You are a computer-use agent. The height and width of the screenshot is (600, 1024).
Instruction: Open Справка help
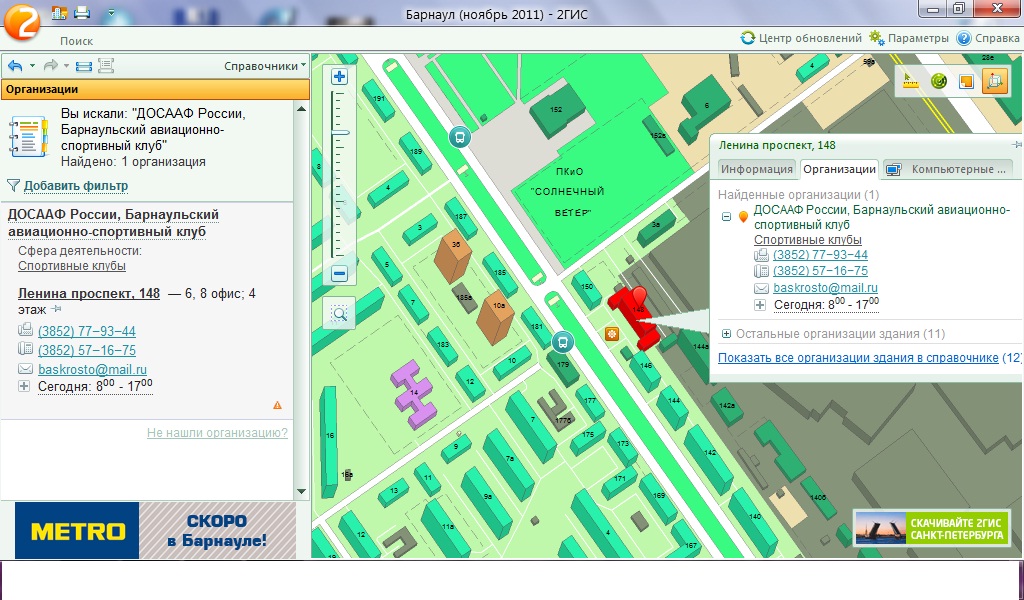988,38
